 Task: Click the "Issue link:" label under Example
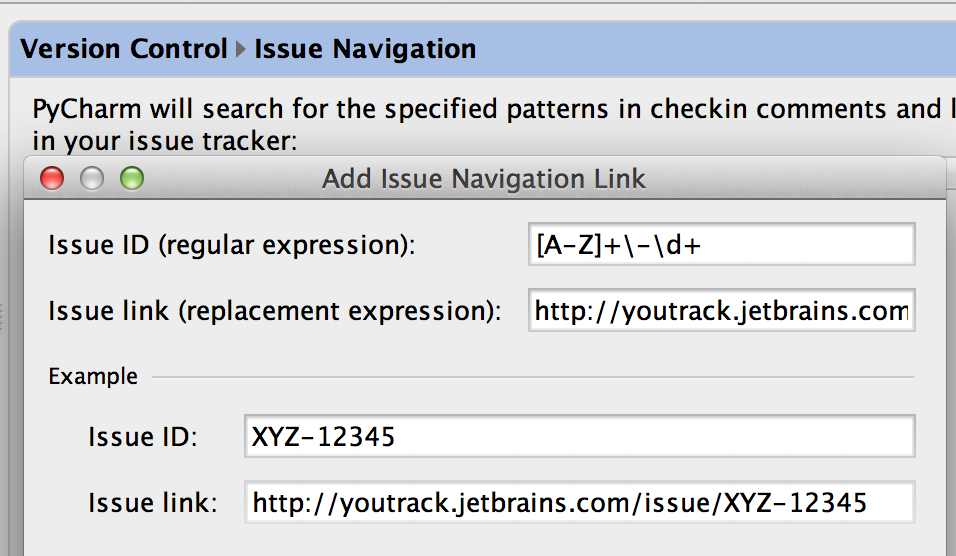(x=152, y=503)
